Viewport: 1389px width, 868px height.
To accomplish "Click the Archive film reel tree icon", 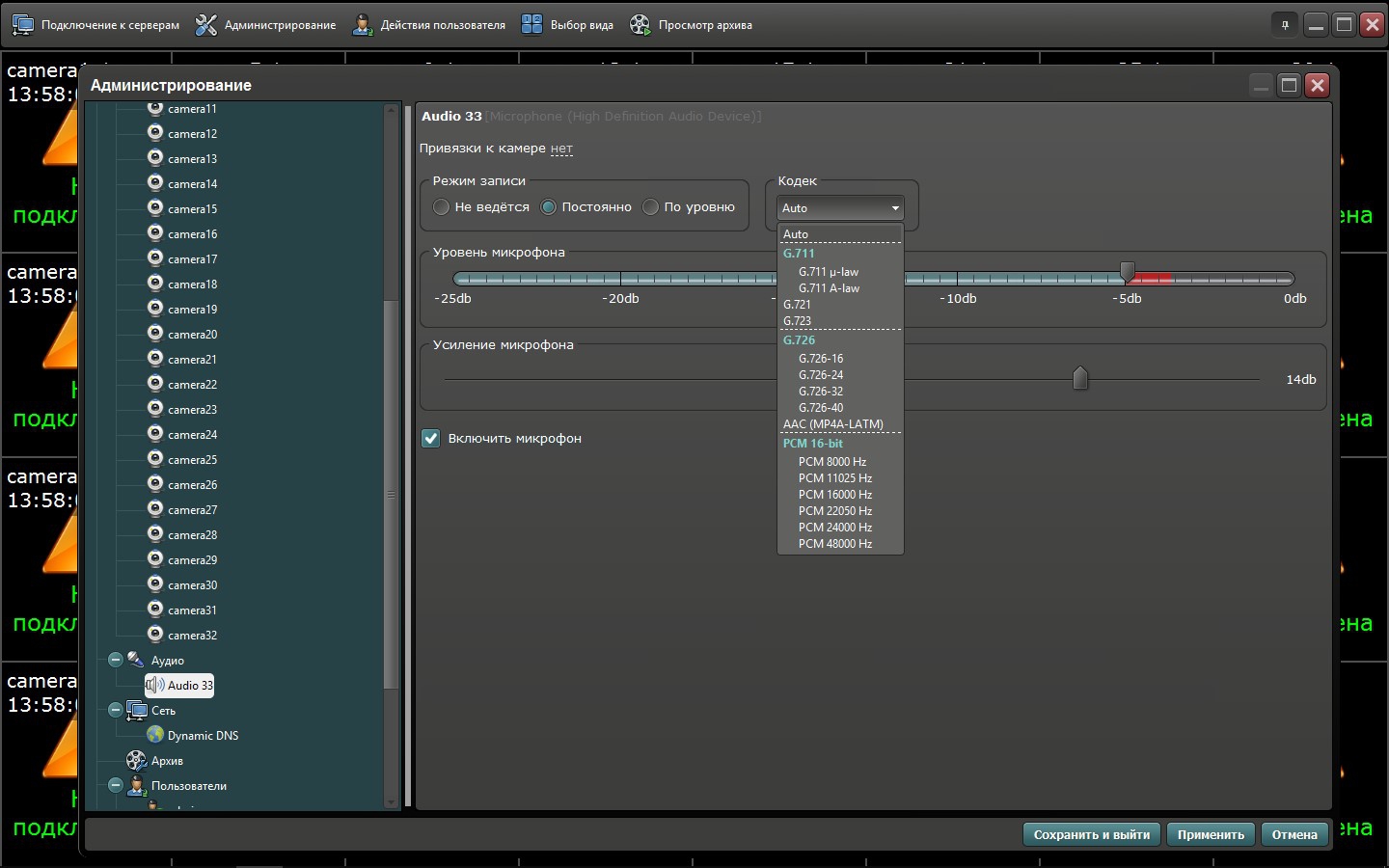I will (136, 761).
